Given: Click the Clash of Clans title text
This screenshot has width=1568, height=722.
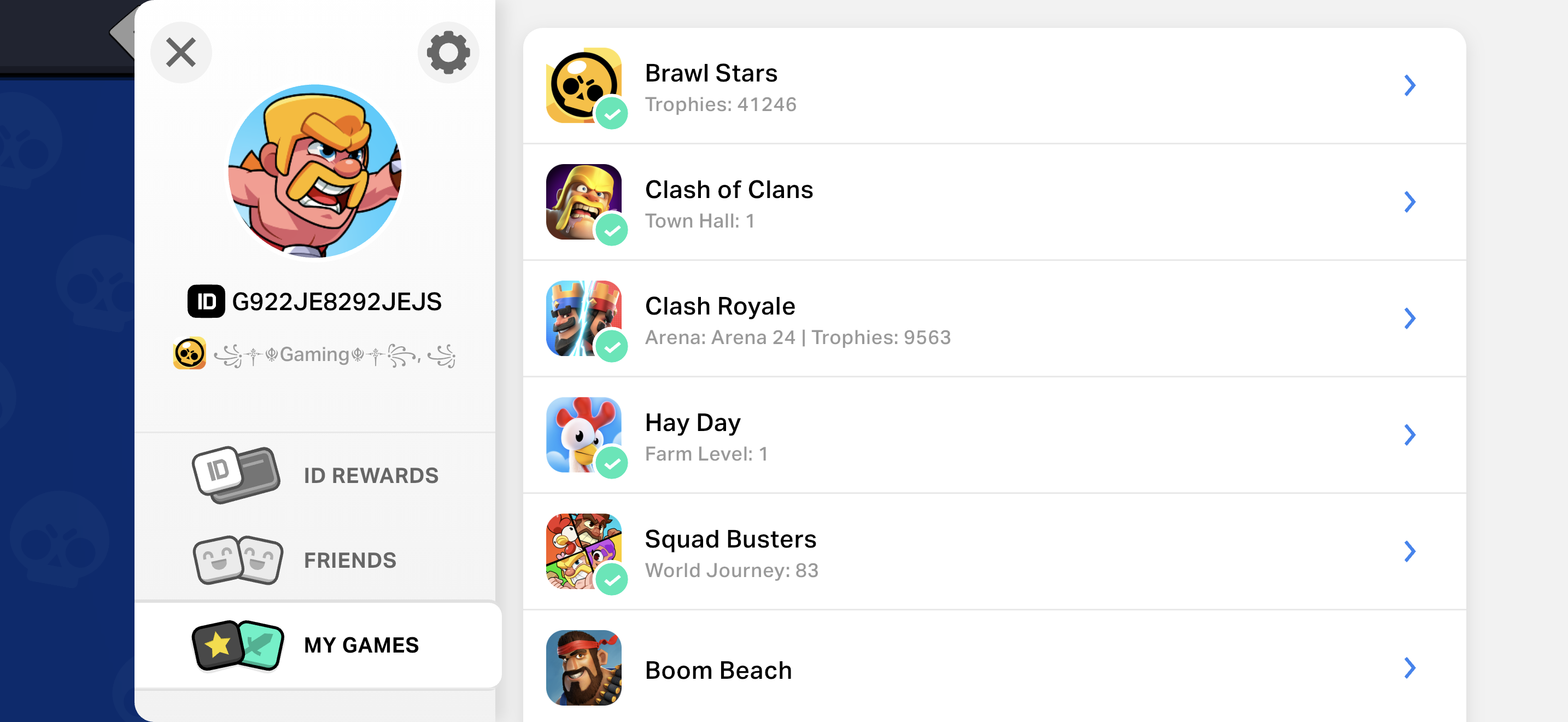Looking at the screenshot, I should pyautogui.click(x=729, y=189).
